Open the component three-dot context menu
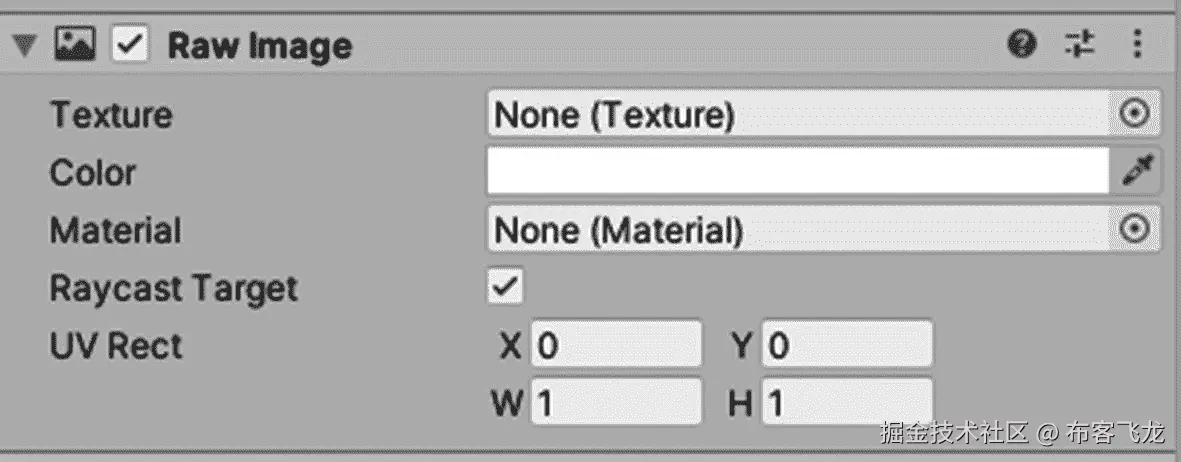 [1136, 44]
